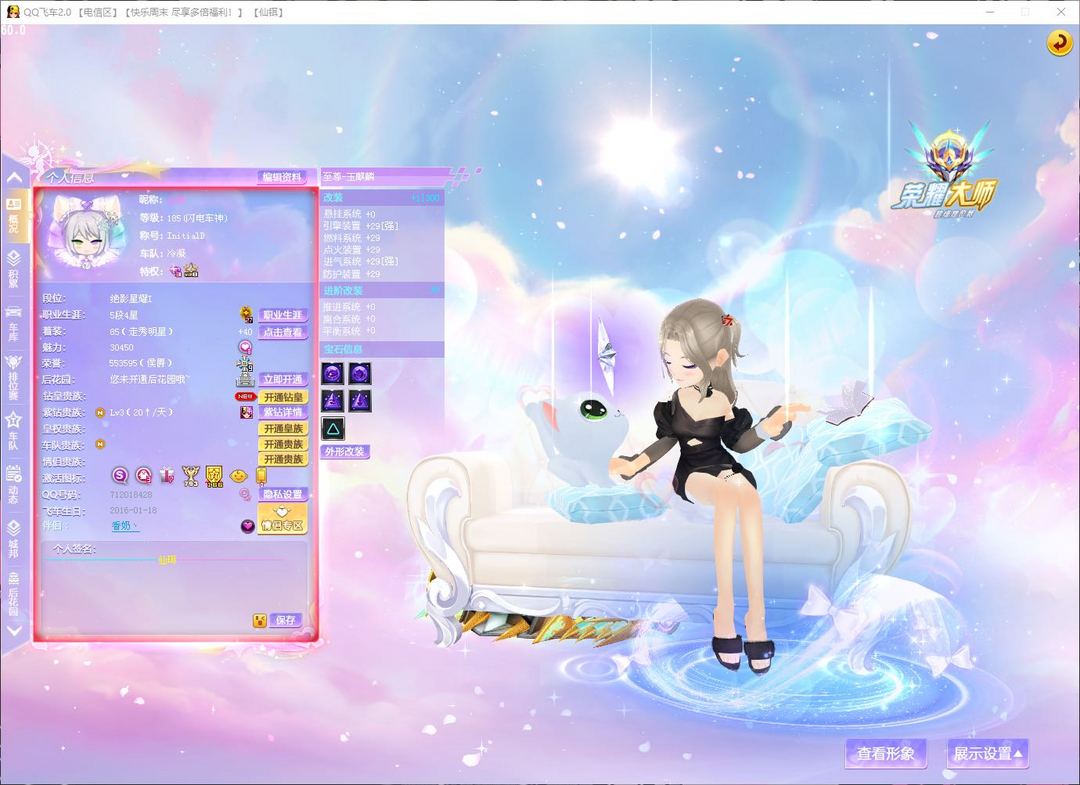Viewport: 1080px width, 785px height.
Task: Click the golden back arrow icon
Action: pyautogui.click(x=1059, y=43)
